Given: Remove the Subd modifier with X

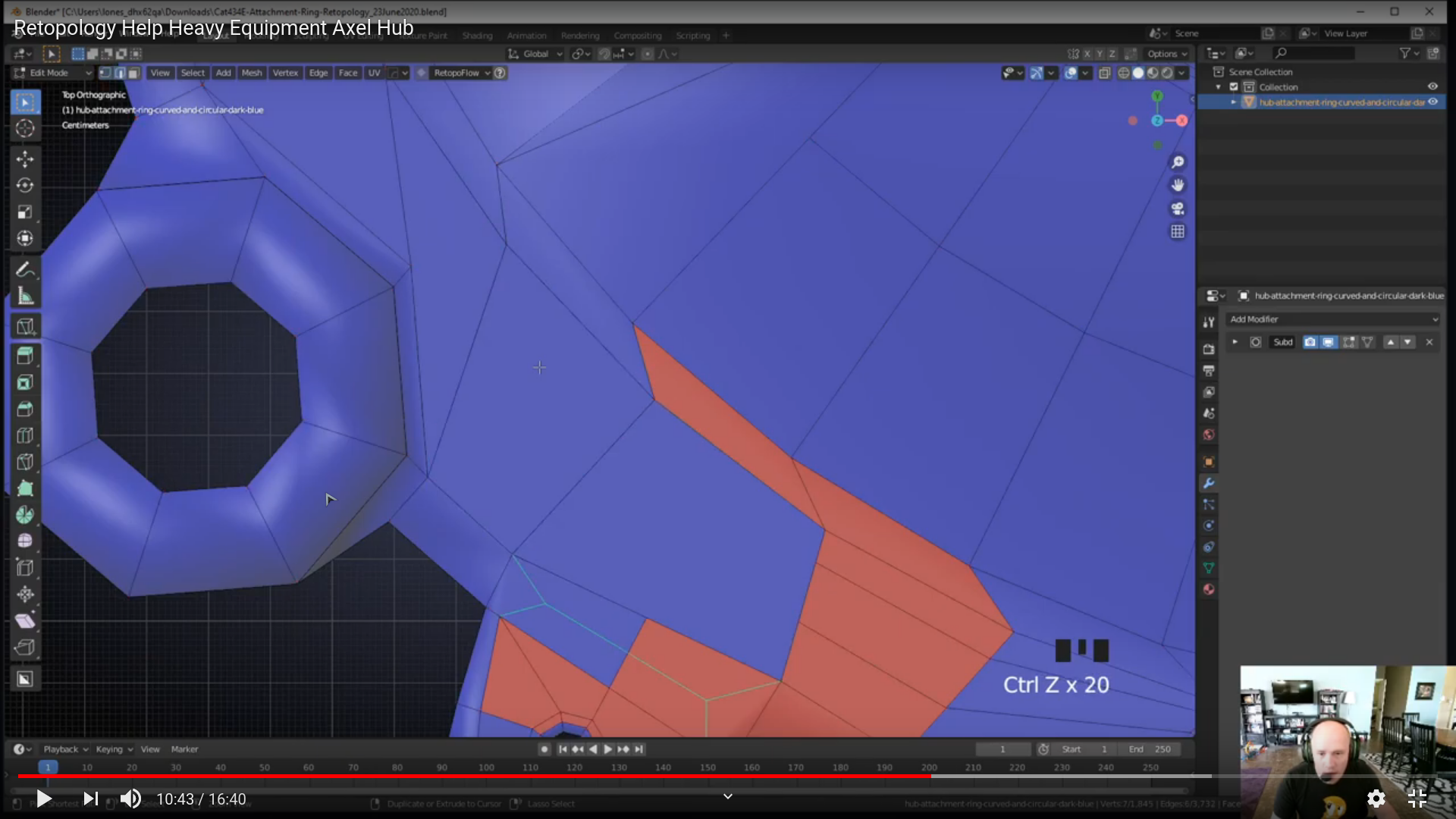Looking at the screenshot, I should point(1429,342).
